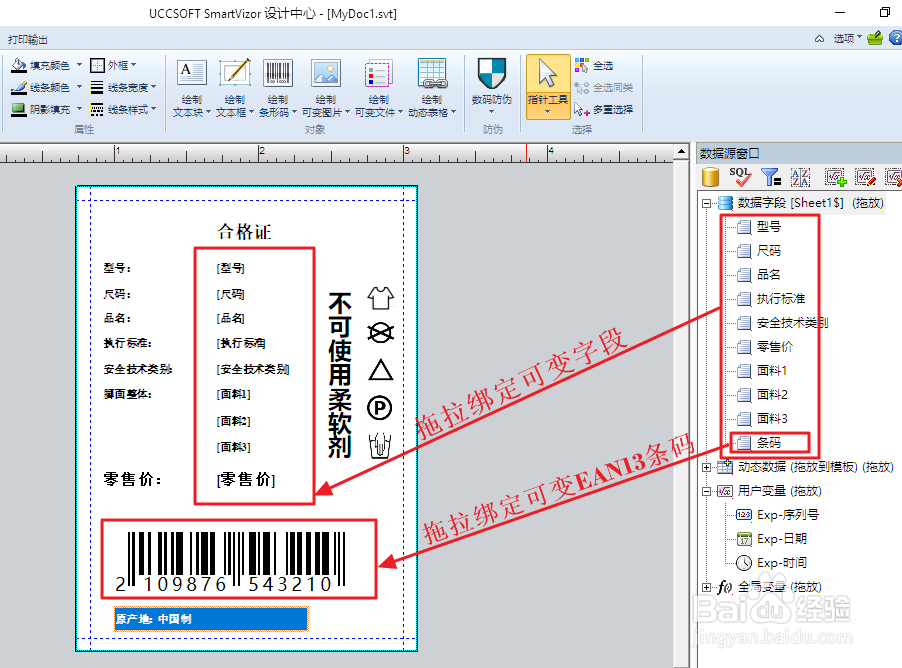The width and height of the screenshot is (902, 668).
Task: Select the [零售价] variable field on label
Action: 246,479
